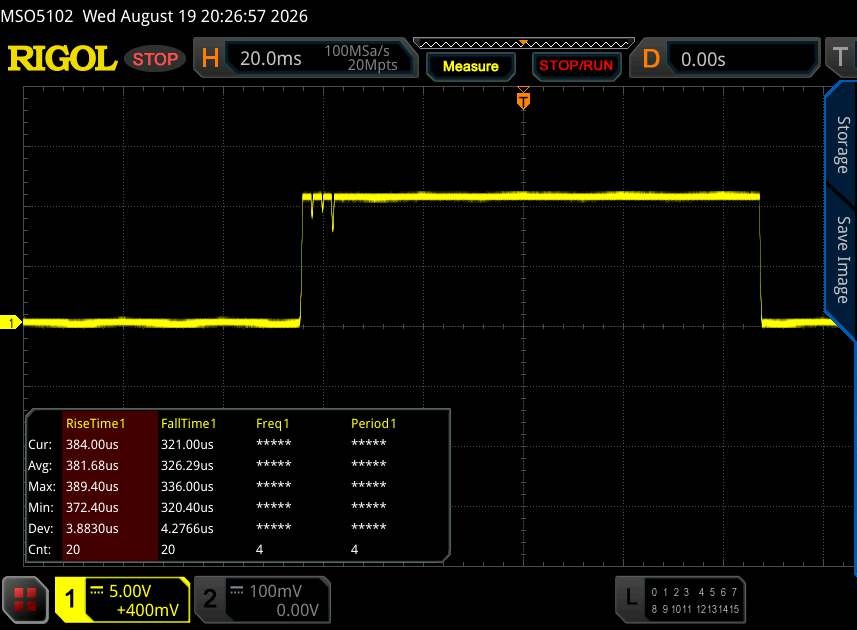This screenshot has height=630, width=857.
Task: Select the FallTime1 measurement column header
Action: (189, 423)
